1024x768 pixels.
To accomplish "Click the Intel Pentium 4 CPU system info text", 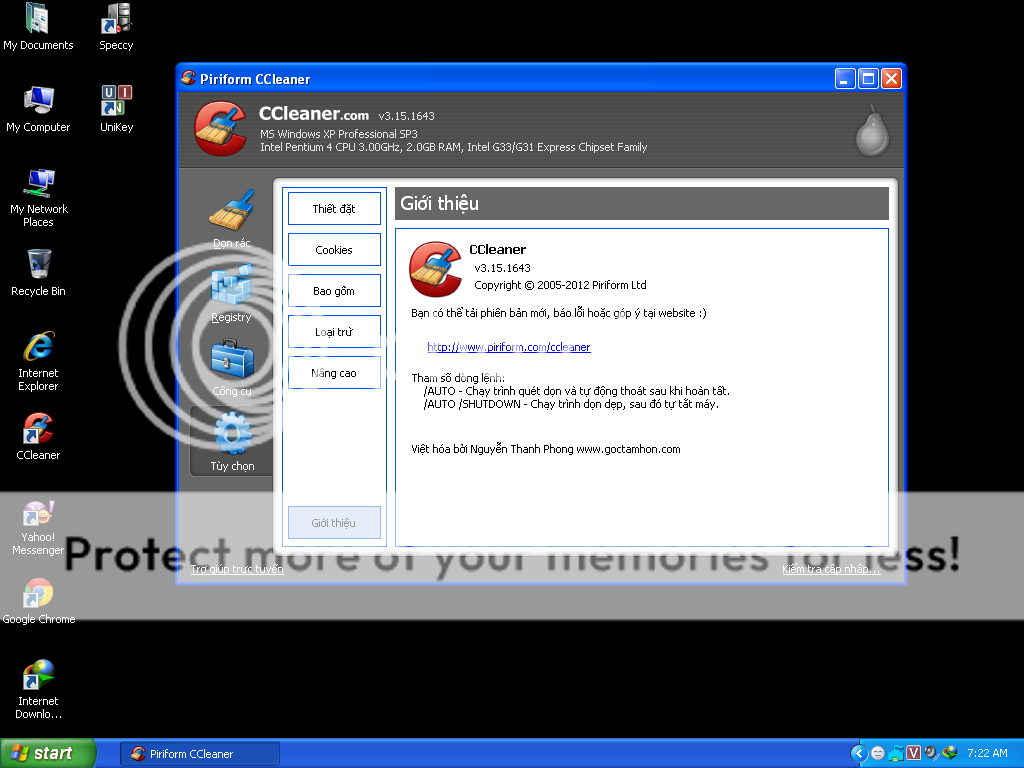I will click(x=453, y=147).
